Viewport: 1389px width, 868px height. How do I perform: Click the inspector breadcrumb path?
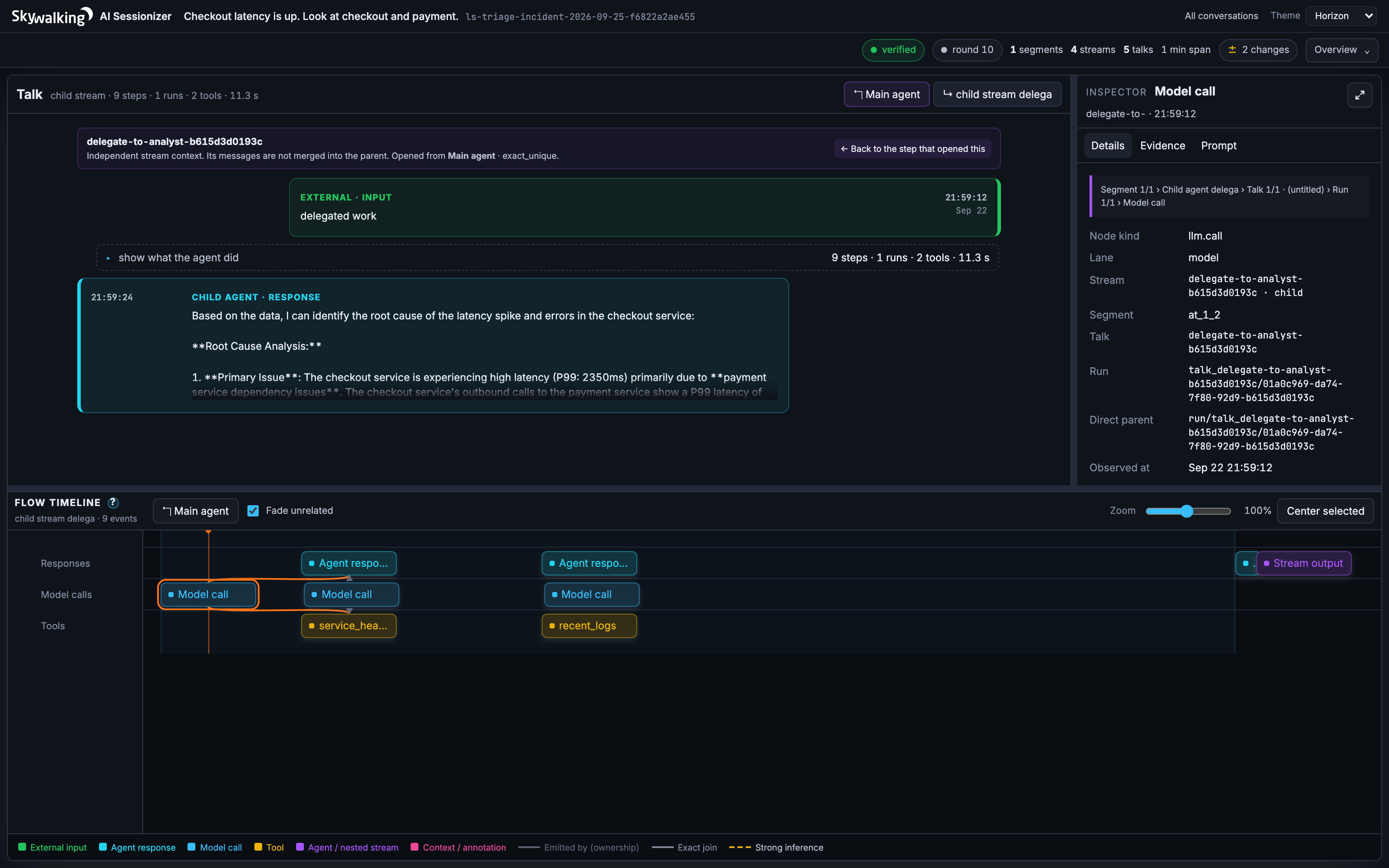(1229, 196)
